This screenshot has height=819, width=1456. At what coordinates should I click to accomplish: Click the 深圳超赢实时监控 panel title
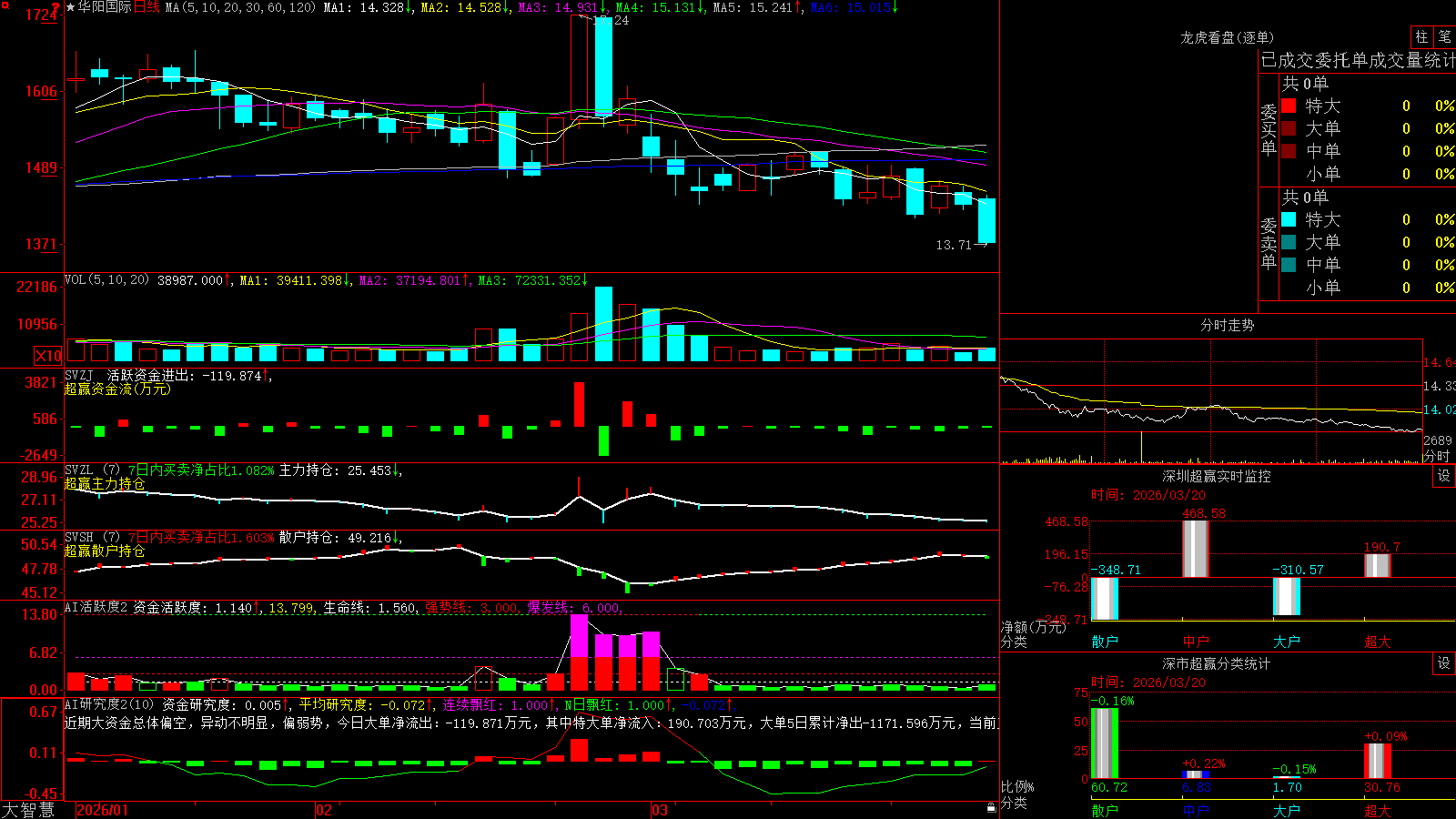(x=1216, y=476)
